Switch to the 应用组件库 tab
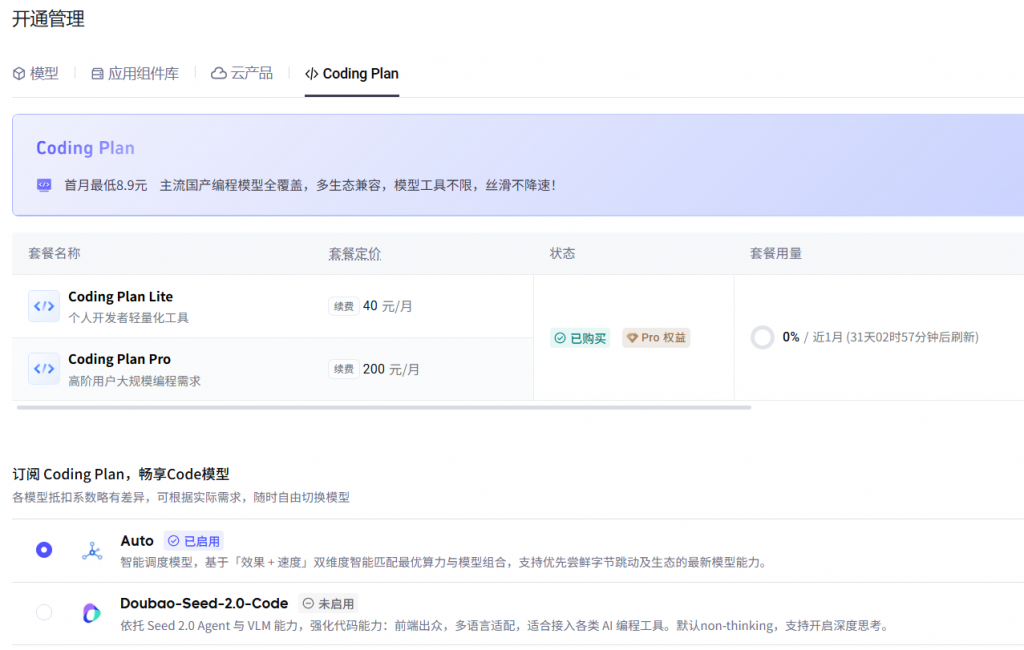Viewport: 1024px width, 650px height. point(135,73)
